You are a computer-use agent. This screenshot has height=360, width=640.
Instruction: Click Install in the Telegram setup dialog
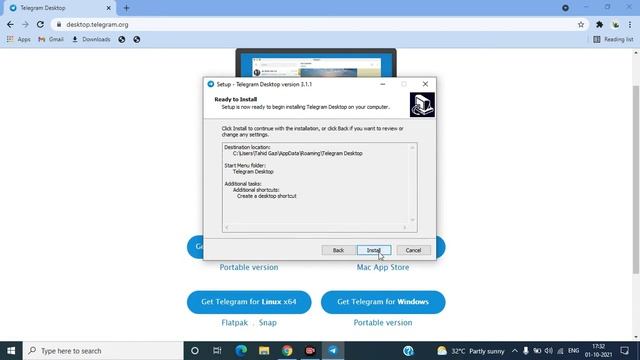point(374,250)
